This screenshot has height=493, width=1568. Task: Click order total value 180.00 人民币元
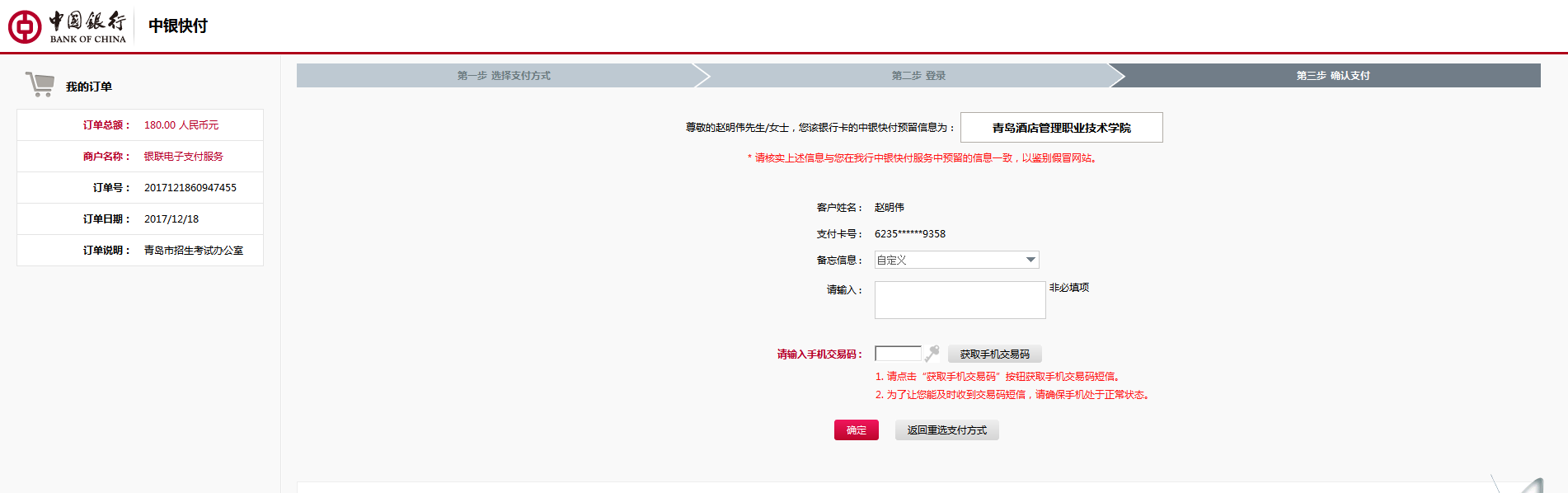(181, 125)
